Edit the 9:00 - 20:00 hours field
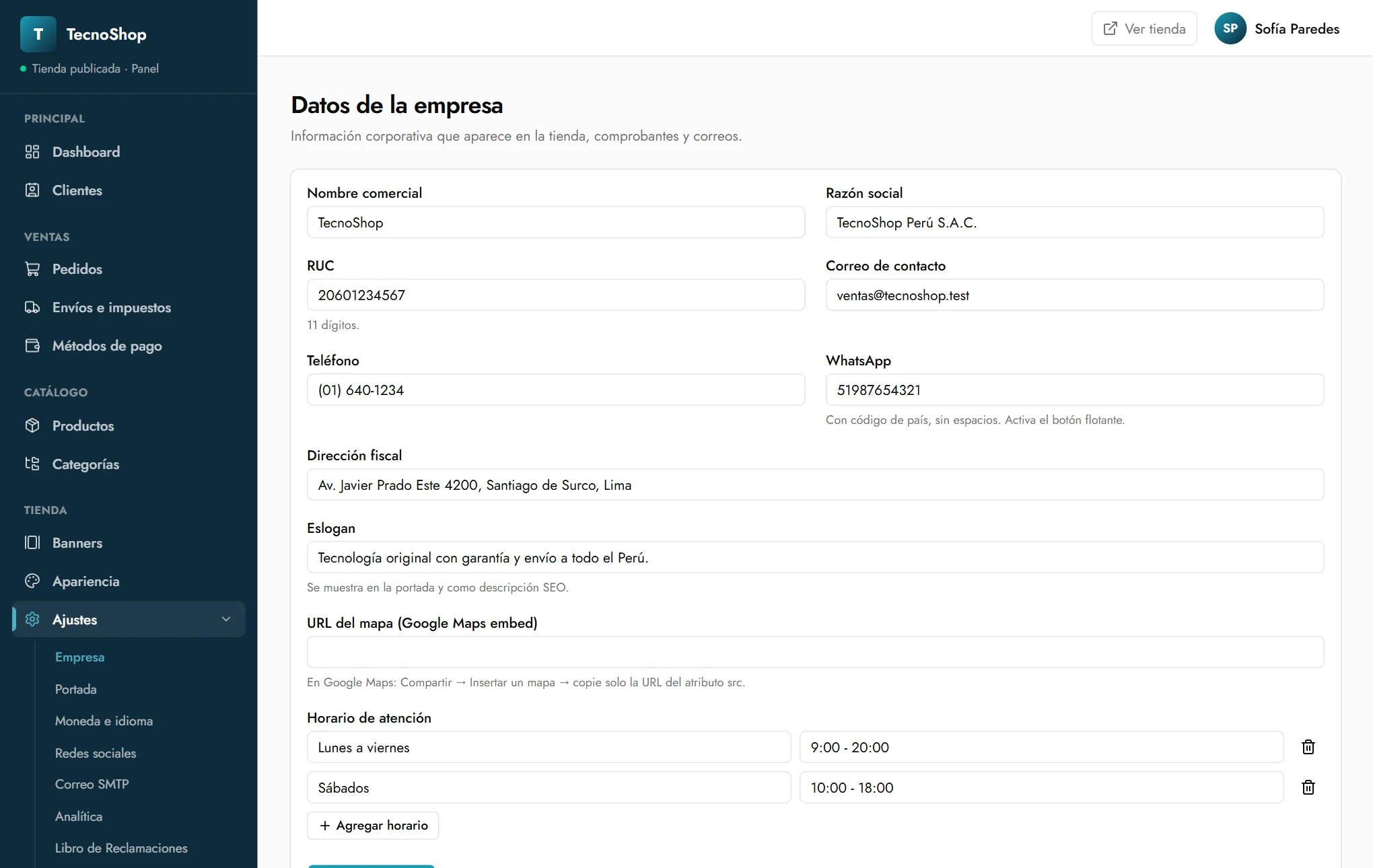The image size is (1373, 868). pyautogui.click(x=1042, y=747)
